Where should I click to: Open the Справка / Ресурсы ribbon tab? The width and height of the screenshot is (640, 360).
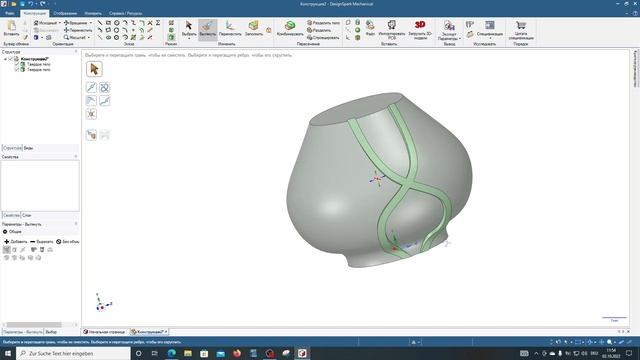point(125,13)
